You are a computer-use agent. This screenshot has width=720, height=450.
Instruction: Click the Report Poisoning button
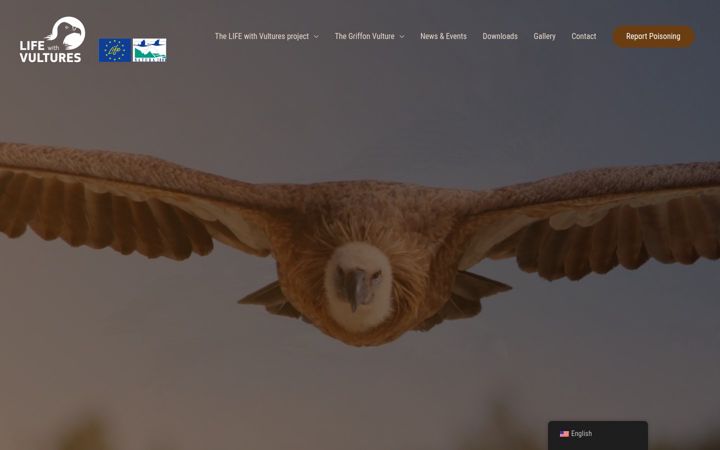653,36
